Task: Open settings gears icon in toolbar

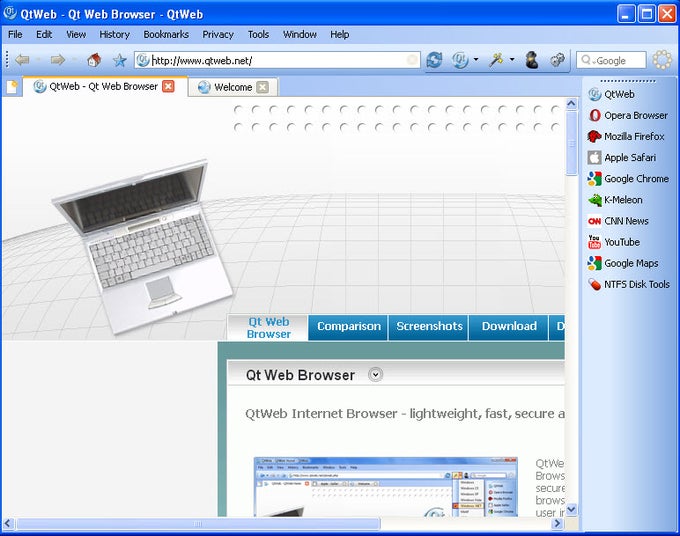Action: 557,60
